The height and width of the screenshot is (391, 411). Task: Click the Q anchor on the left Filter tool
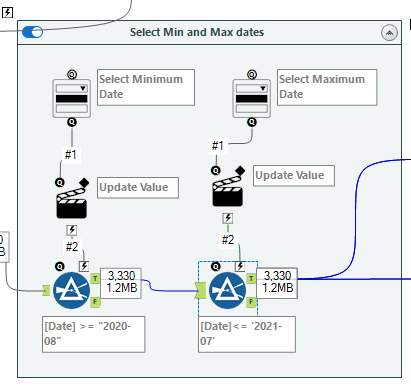(60, 267)
